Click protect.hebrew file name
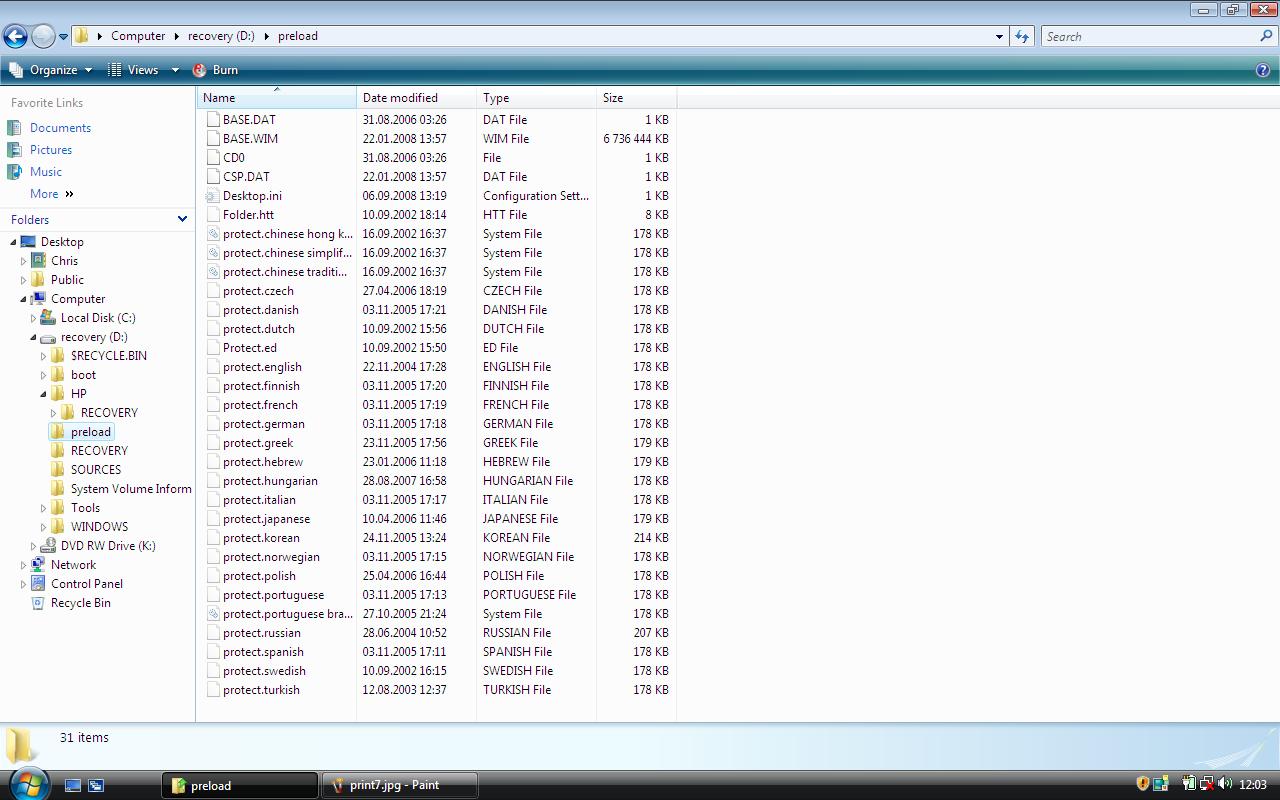The image size is (1280, 800). pyautogui.click(x=263, y=462)
